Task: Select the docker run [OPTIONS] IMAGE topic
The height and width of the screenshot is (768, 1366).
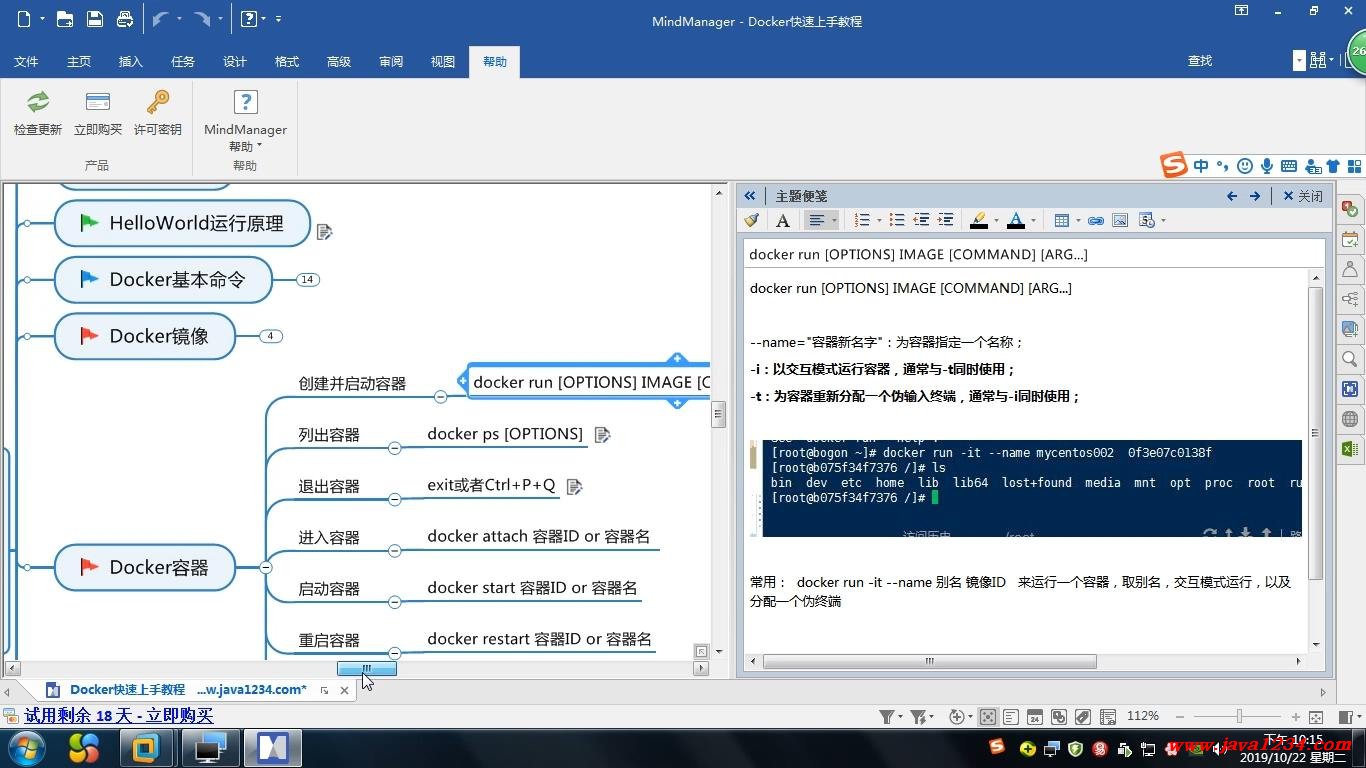Action: (x=590, y=382)
